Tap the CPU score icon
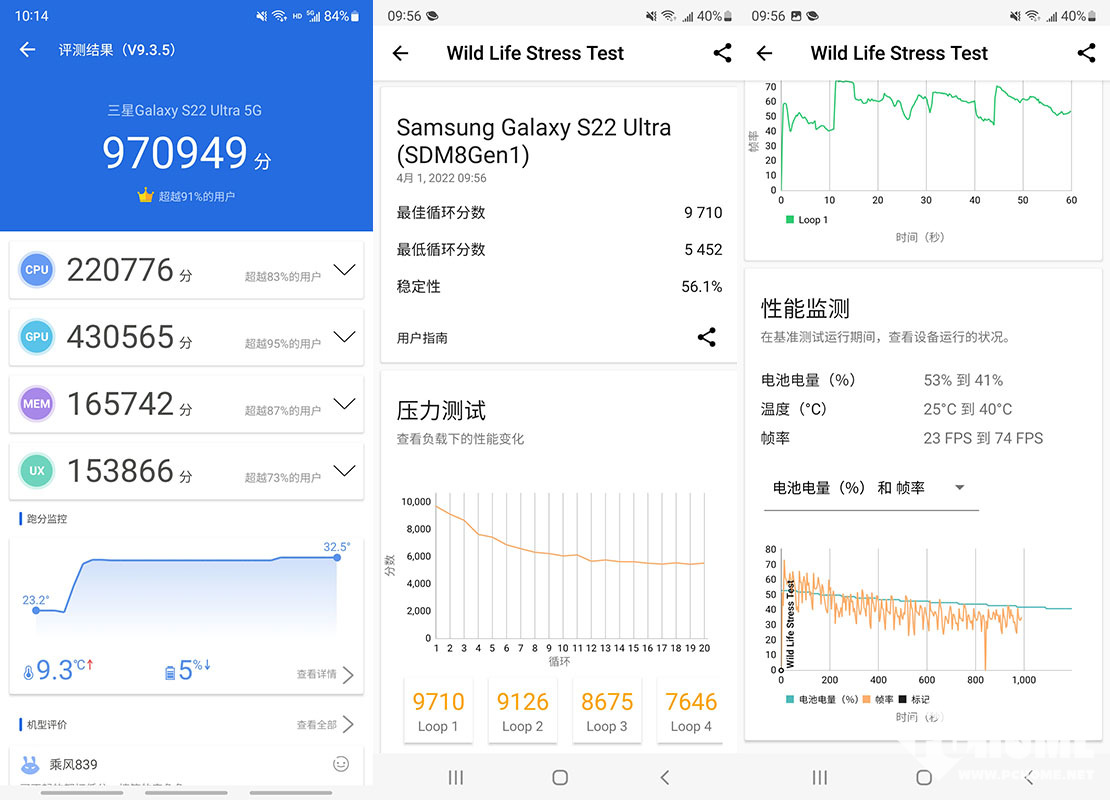This screenshot has width=1110, height=800. [x=37, y=270]
